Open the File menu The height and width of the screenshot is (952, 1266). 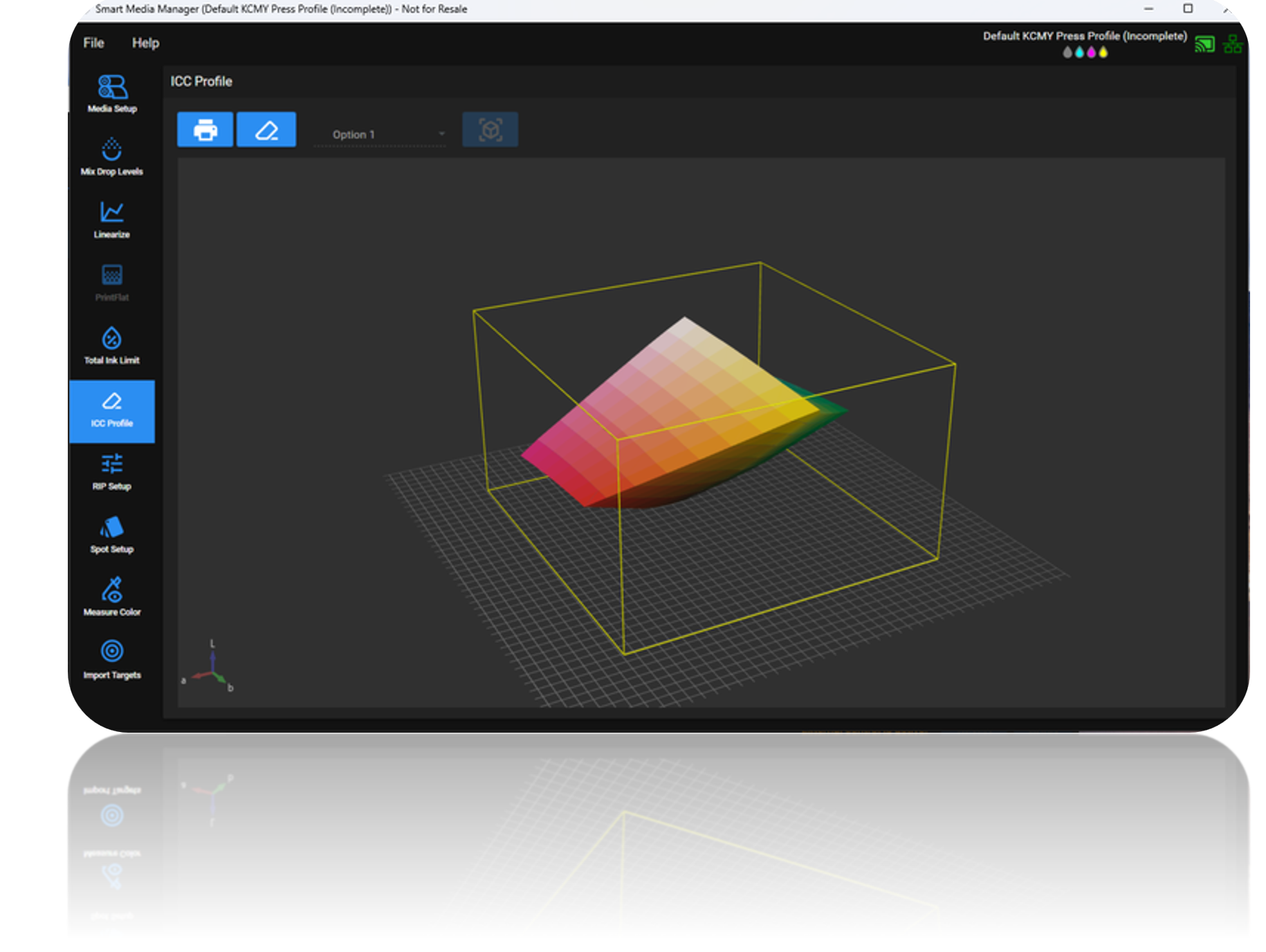point(93,43)
